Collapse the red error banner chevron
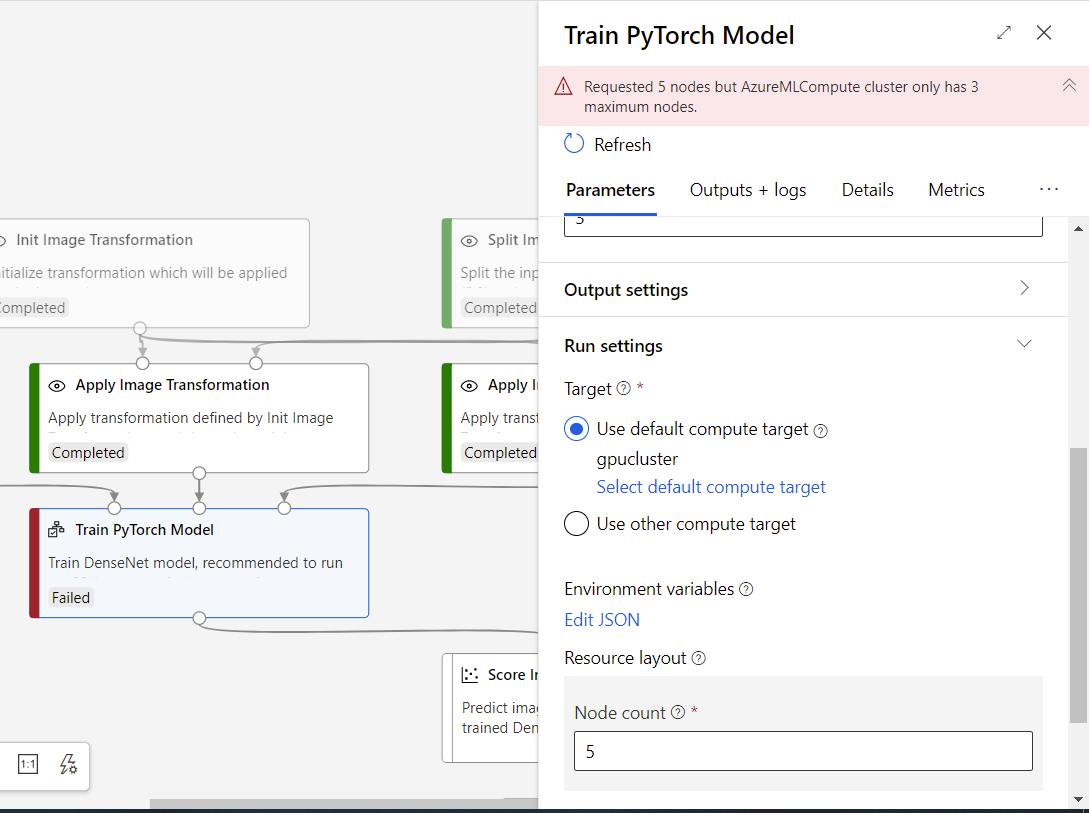1089x813 pixels. [1069, 86]
